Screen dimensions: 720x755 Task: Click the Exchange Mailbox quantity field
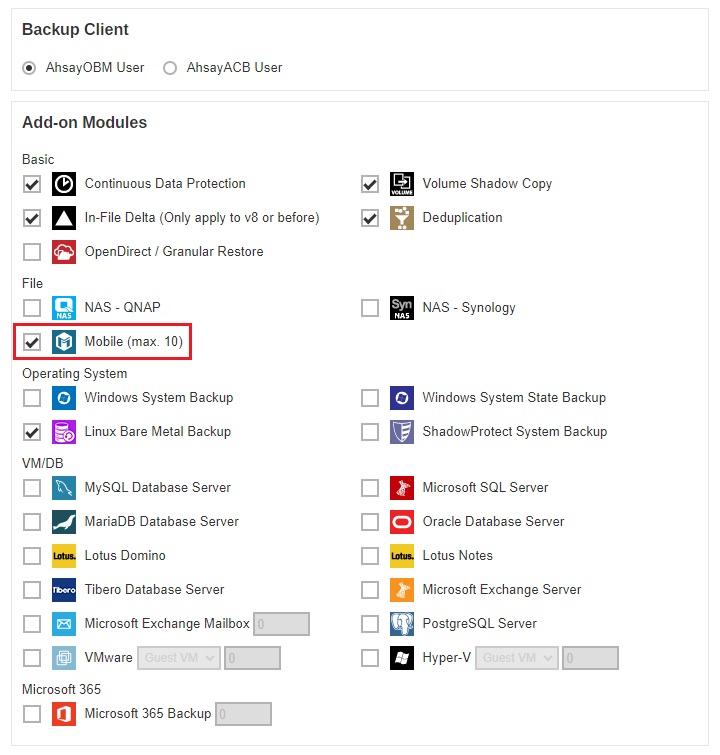(x=282, y=624)
